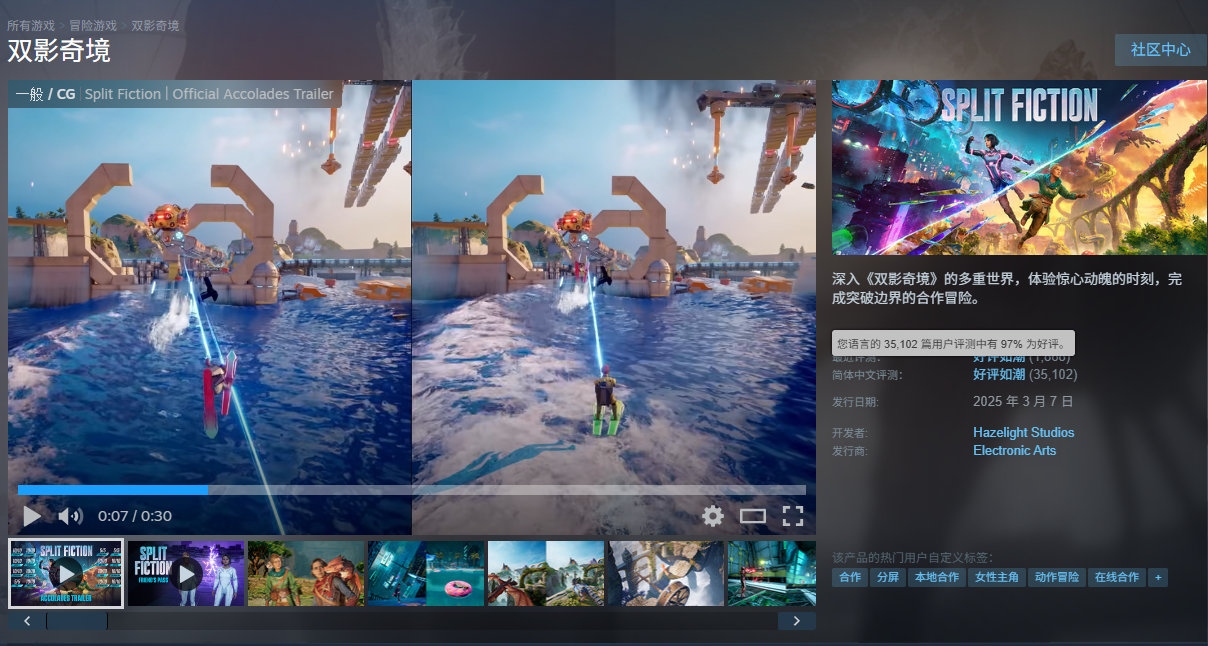Seek in the video progress bar
This screenshot has height=646, width=1208.
[x=411, y=490]
